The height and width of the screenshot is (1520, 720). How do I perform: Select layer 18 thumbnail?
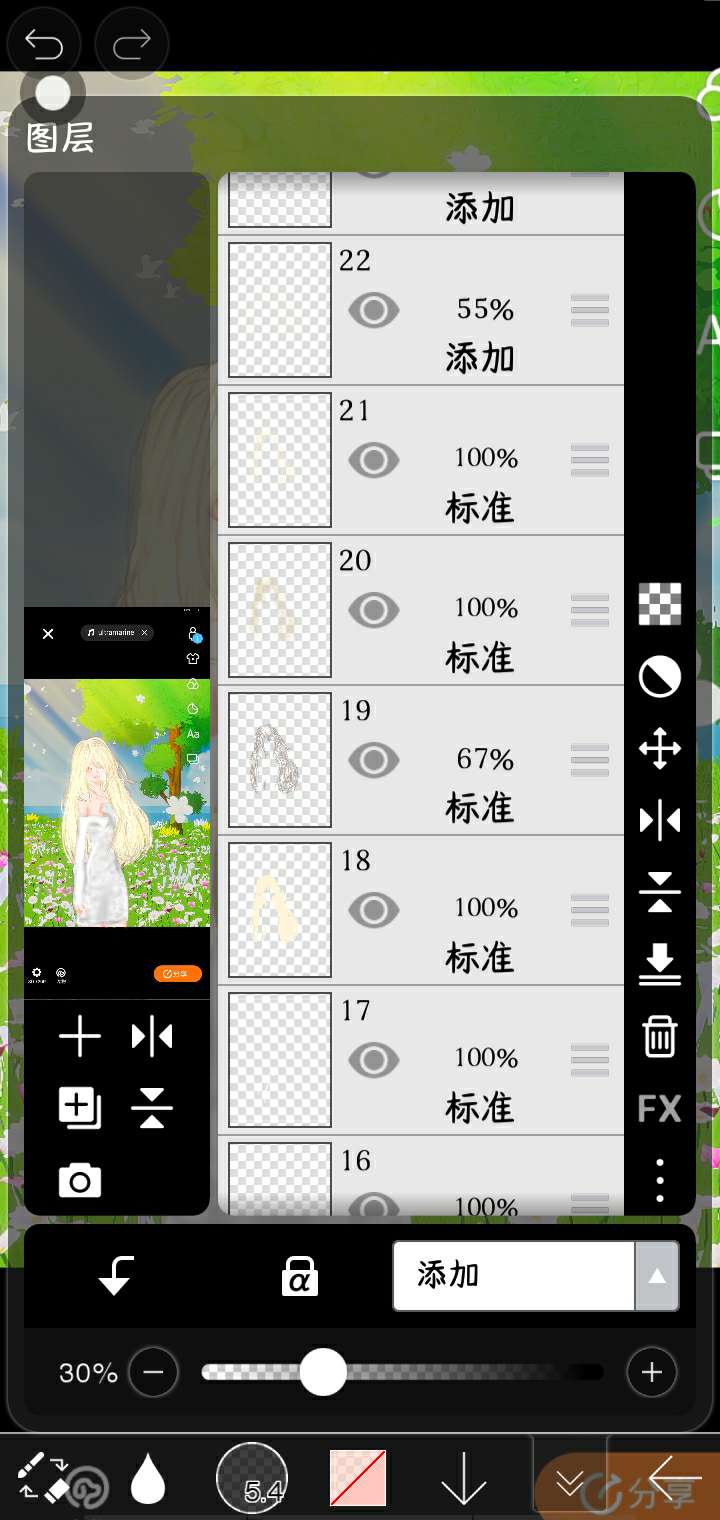point(280,910)
